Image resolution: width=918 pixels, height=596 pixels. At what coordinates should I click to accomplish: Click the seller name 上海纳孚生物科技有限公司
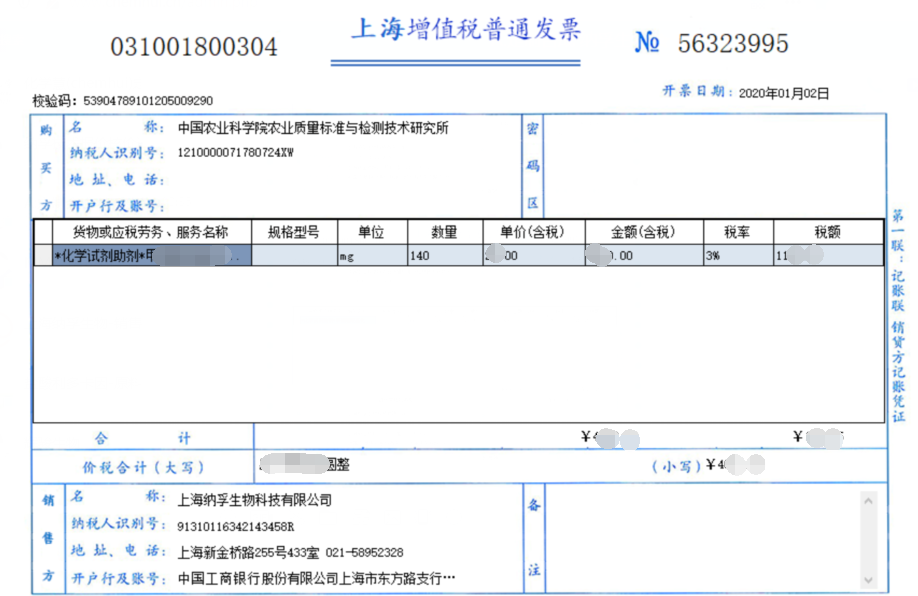(254, 499)
